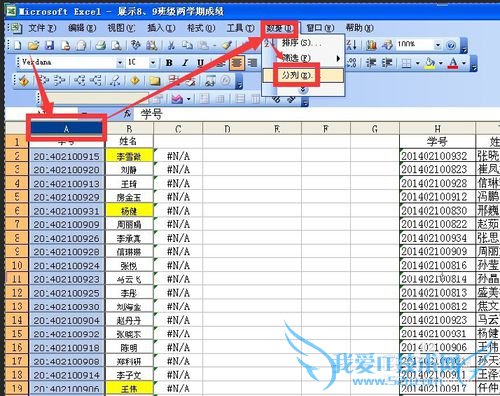Click the first icon in the third toolbar
The height and width of the screenshot is (396, 500).
(24, 80)
